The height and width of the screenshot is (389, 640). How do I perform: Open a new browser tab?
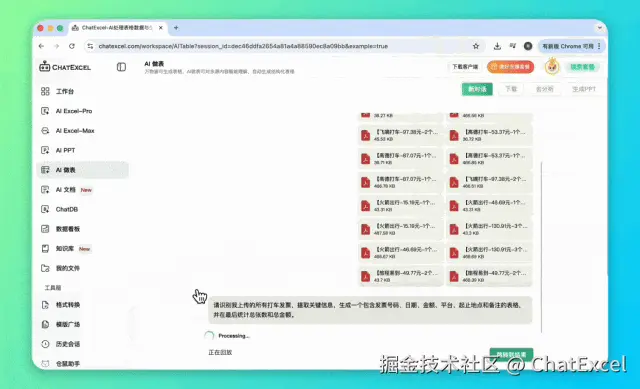(176, 28)
